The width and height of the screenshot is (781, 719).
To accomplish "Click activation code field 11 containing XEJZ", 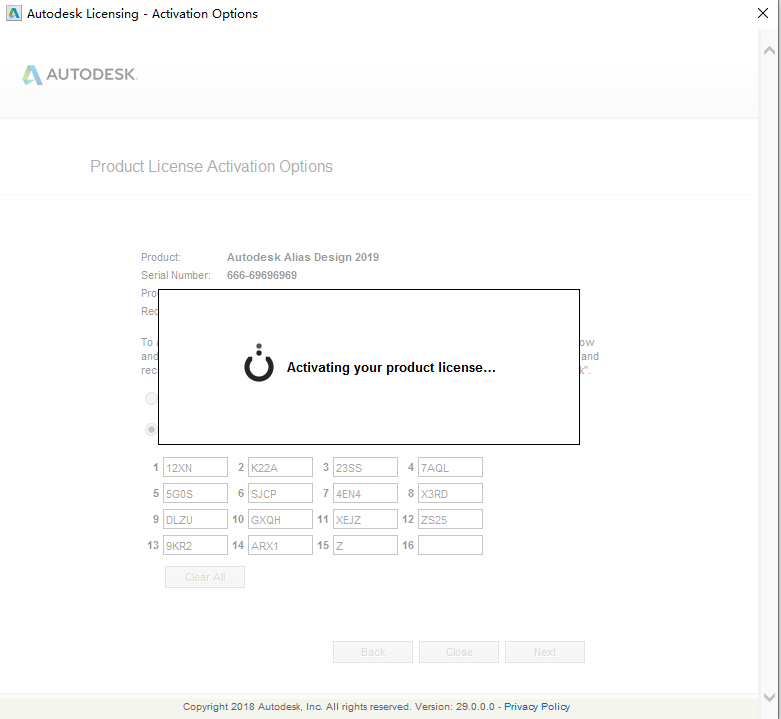I will pyautogui.click(x=365, y=519).
